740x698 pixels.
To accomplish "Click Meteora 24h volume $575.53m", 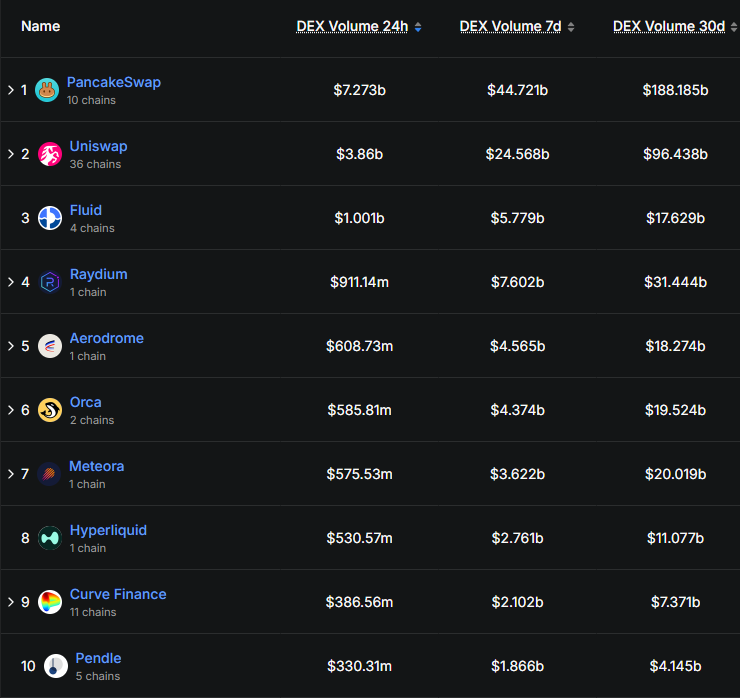I will (x=360, y=474).
